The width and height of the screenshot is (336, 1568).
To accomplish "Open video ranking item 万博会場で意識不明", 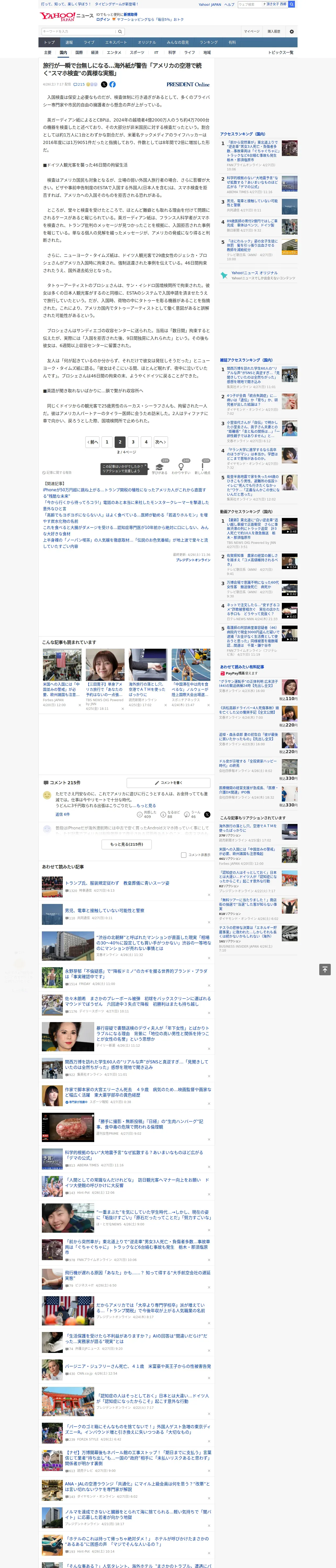I will coord(253,585).
